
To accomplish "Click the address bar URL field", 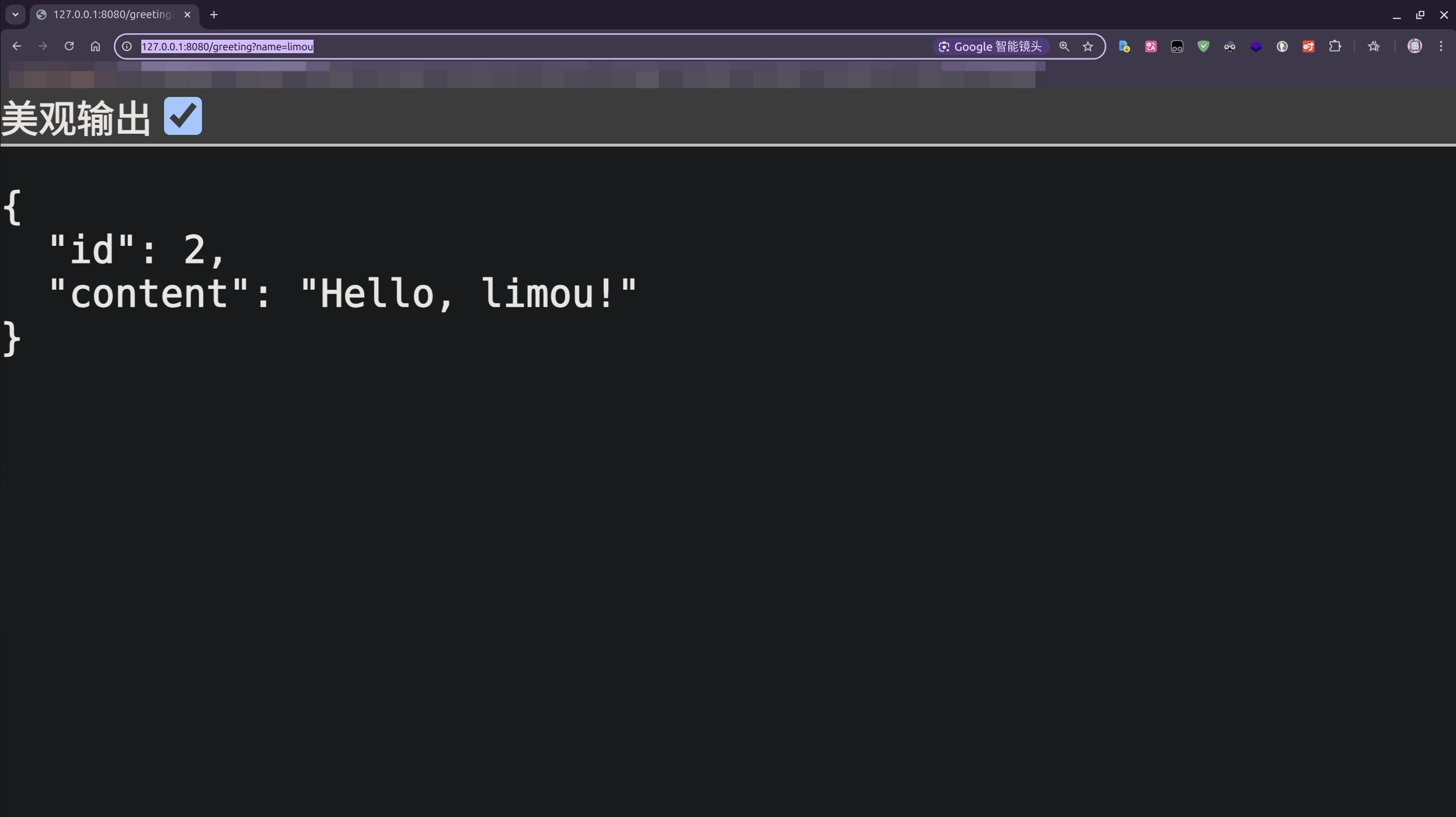I will click(x=525, y=47).
